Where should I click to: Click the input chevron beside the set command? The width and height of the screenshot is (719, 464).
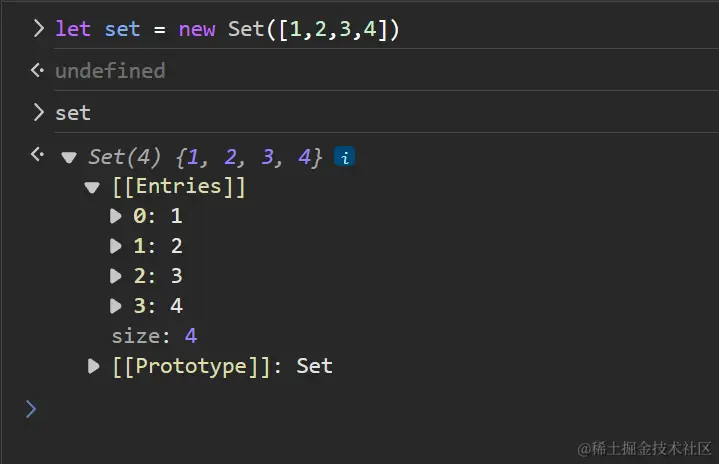click(x=38, y=112)
